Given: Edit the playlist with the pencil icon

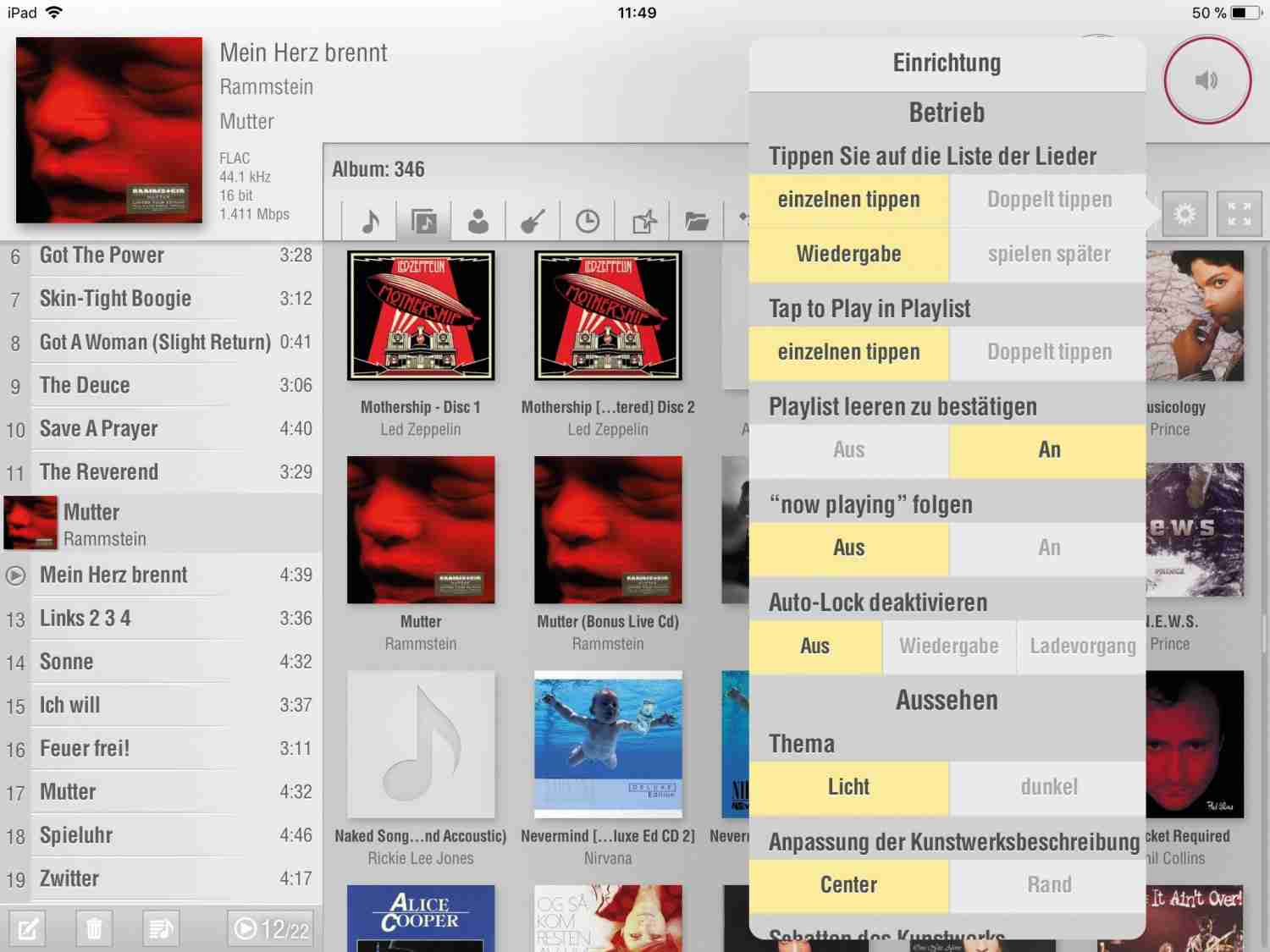Looking at the screenshot, I should point(28,929).
